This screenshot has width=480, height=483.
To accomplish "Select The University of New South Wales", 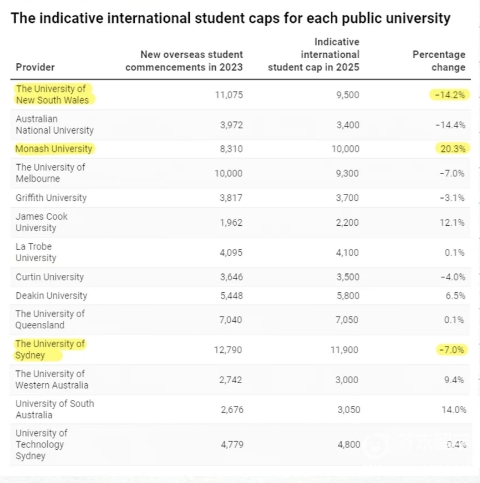I will click(52, 94).
